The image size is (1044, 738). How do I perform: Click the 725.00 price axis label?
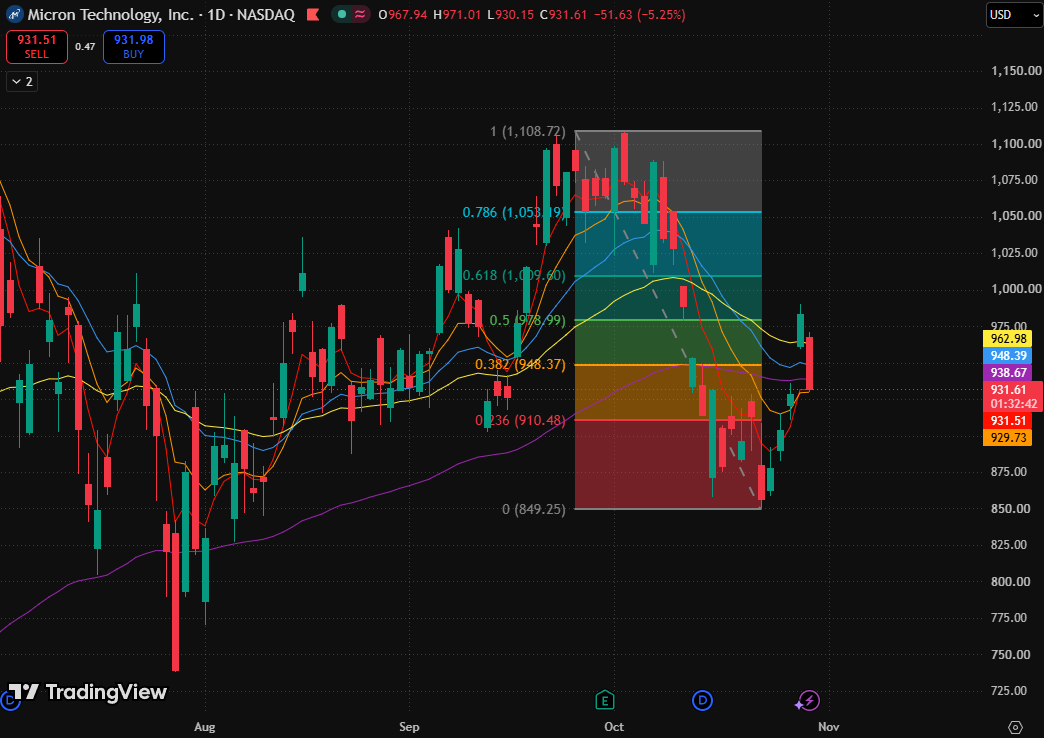coord(1011,691)
